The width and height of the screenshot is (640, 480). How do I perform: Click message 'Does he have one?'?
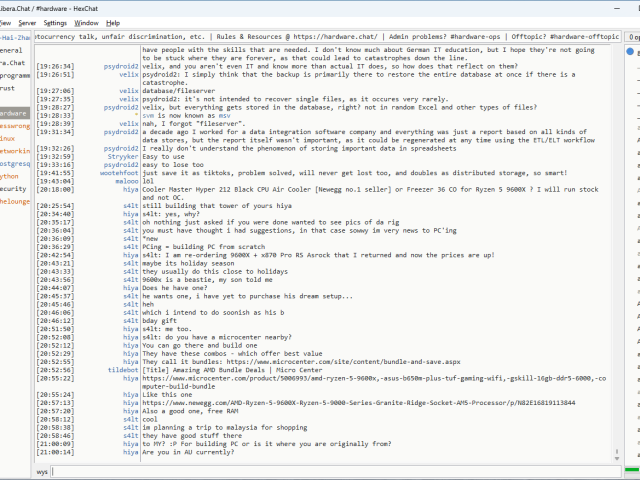[x=175, y=288]
